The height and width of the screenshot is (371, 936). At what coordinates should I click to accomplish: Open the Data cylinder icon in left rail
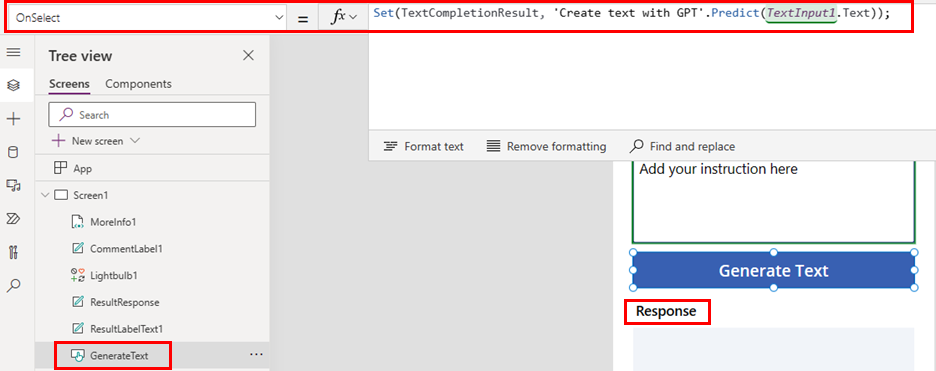pos(13,152)
